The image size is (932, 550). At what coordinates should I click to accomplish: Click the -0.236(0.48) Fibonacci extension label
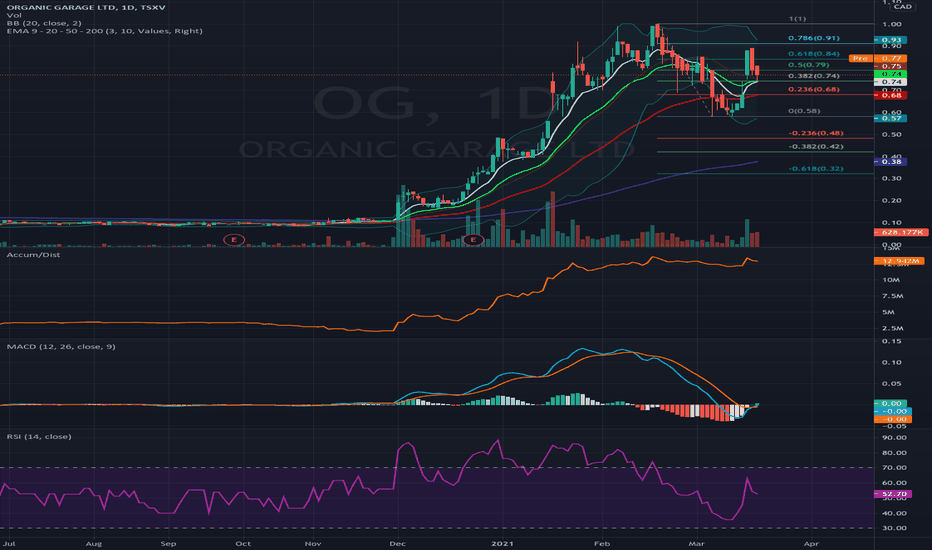(x=816, y=133)
